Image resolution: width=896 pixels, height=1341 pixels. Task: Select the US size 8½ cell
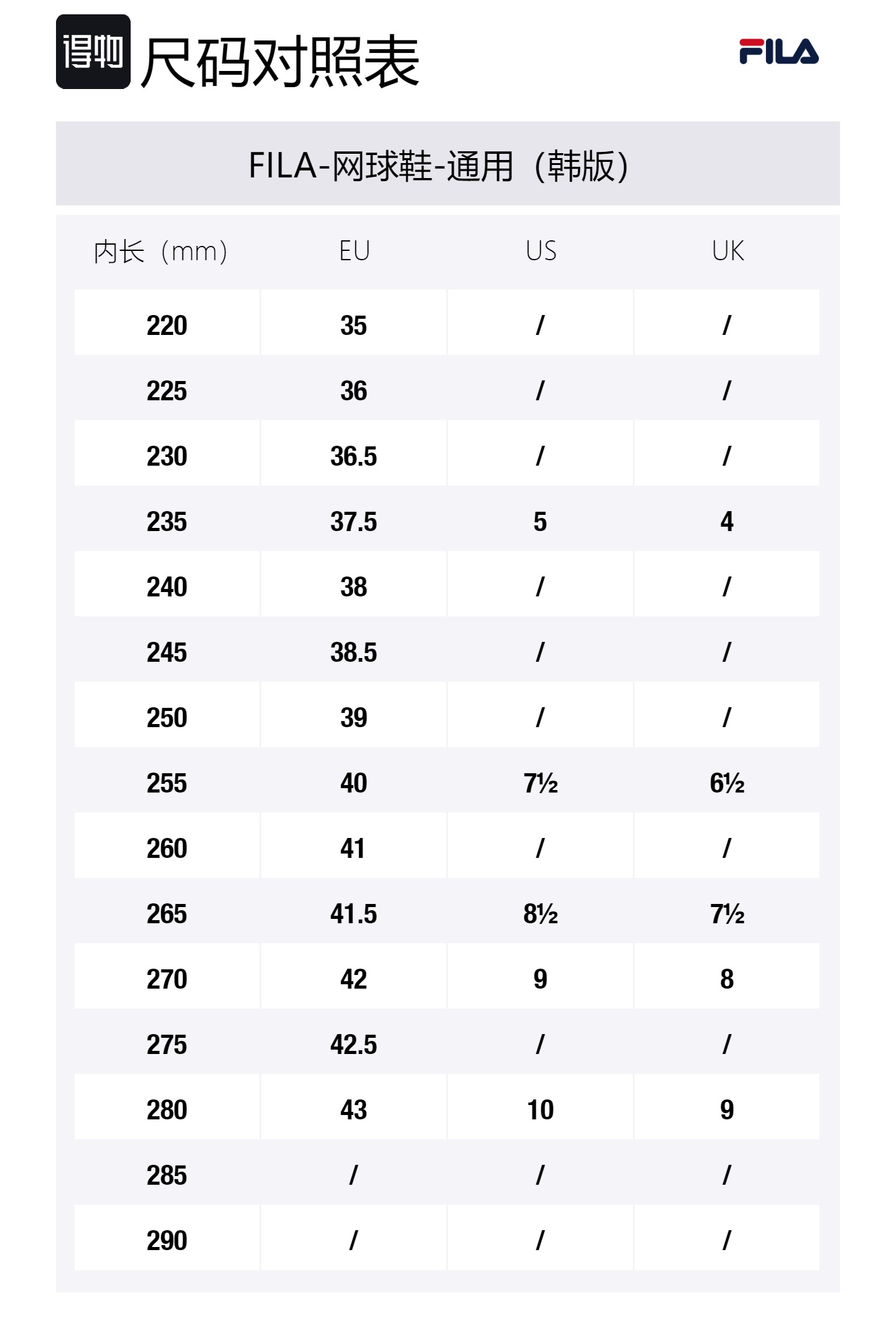tap(540, 914)
